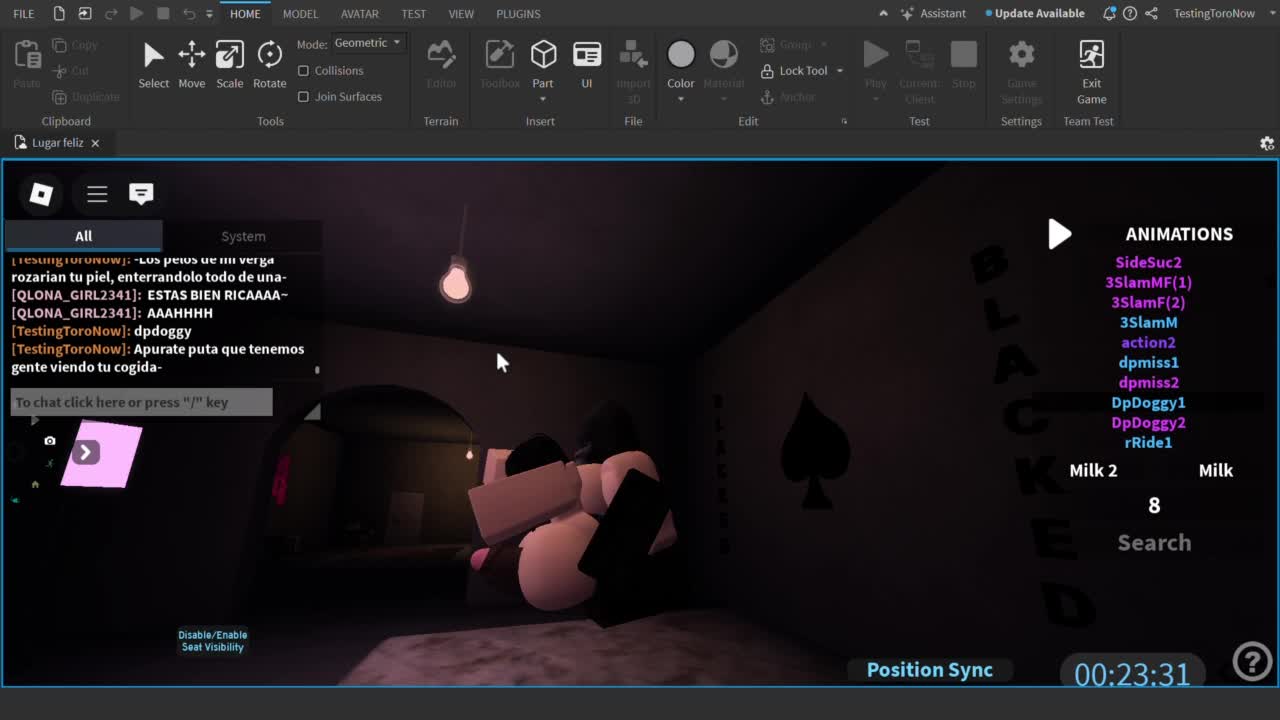Expand the dropdown arrow under Part

coord(543,99)
